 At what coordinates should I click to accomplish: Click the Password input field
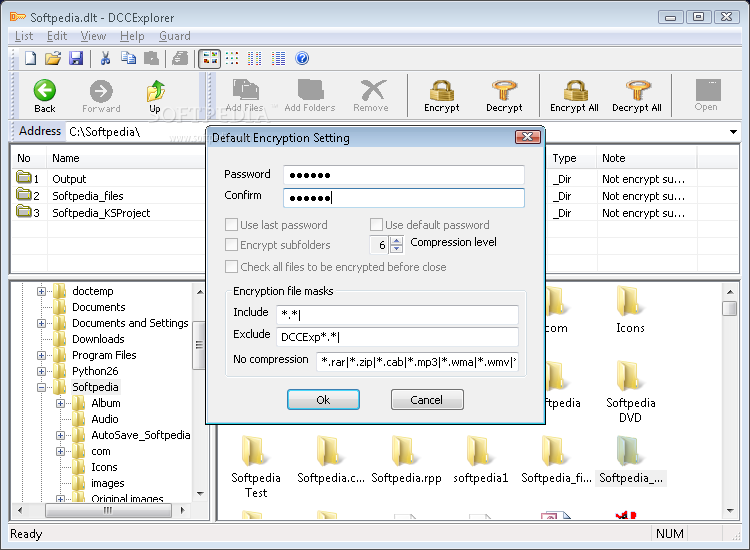[x=404, y=175]
